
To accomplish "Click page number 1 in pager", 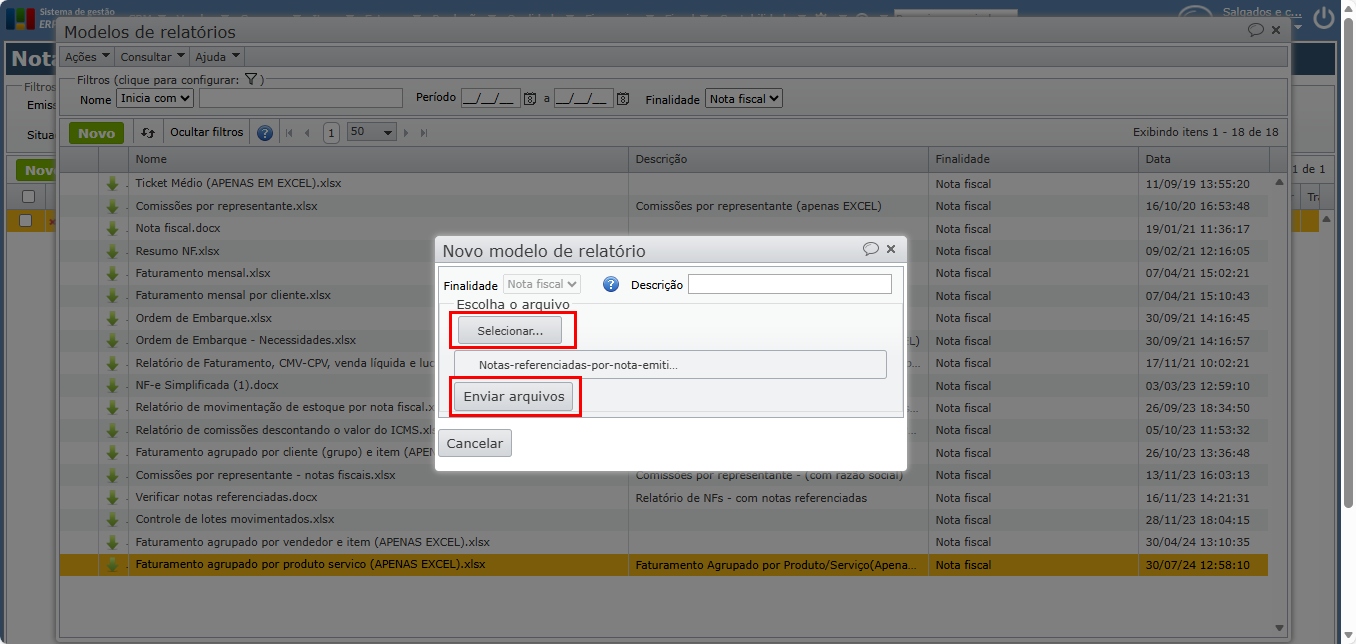I will (331, 132).
